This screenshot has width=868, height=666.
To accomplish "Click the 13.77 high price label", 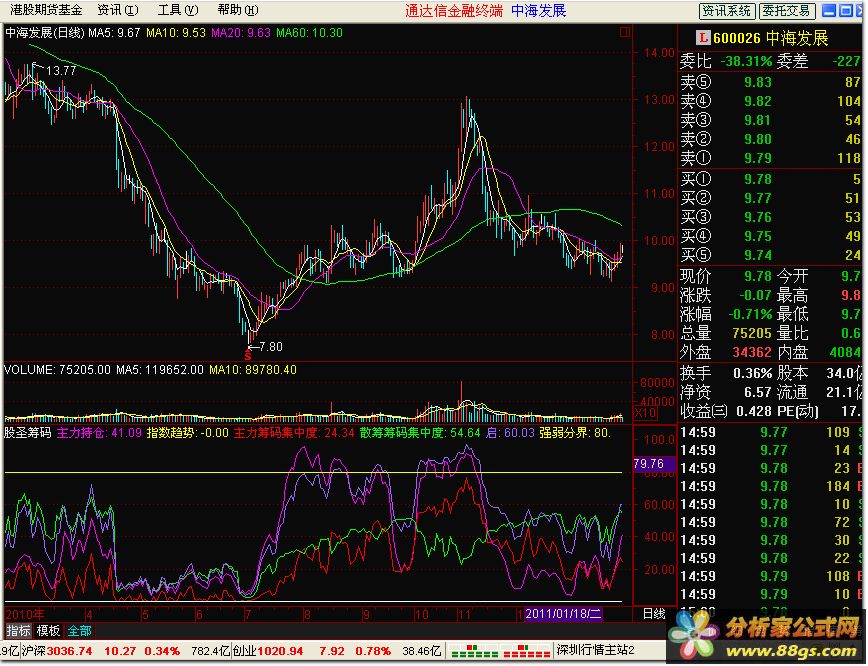I will pyautogui.click(x=61, y=70).
